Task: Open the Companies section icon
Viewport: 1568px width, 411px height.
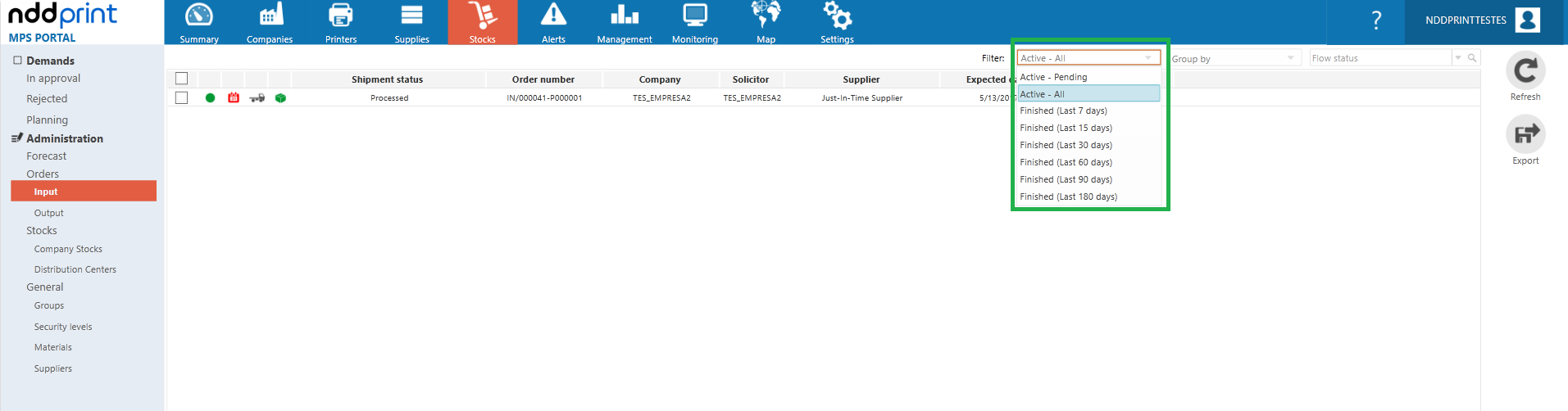Action: click(x=270, y=16)
